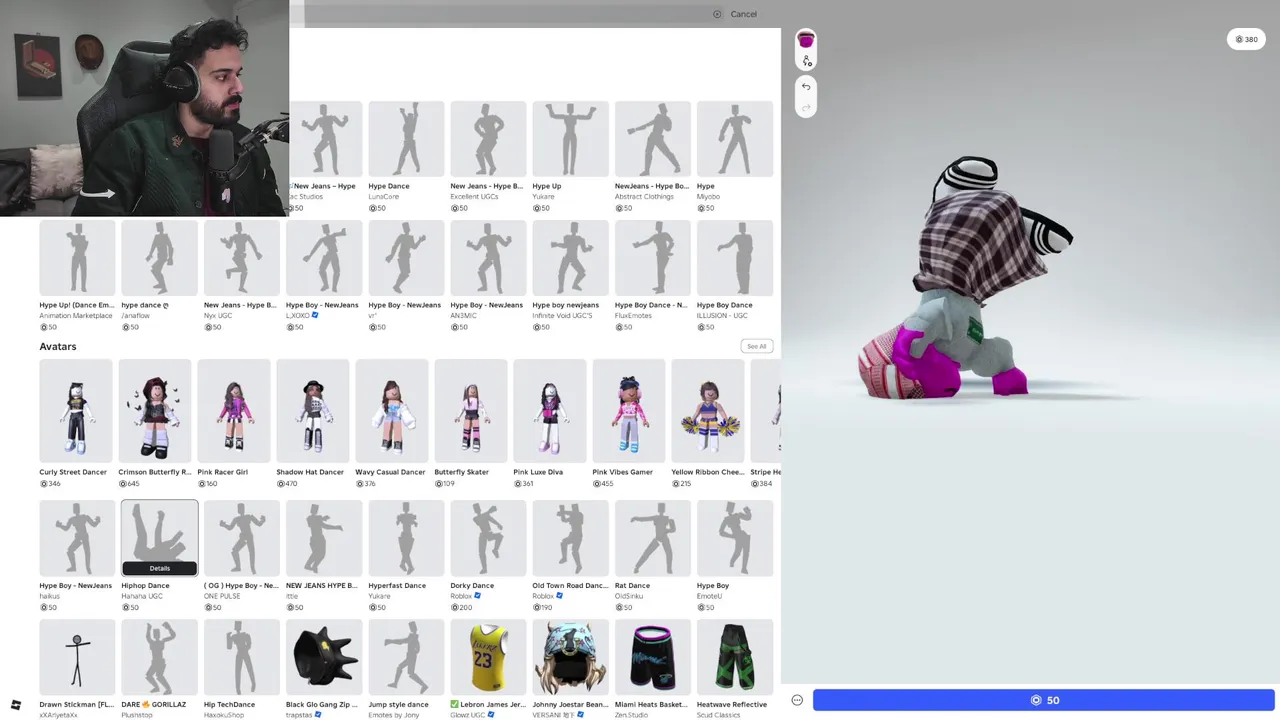Screen dimensions: 1280x720
Task: Select the Shadow Hat Dancer avatar
Action: tap(313, 424)
